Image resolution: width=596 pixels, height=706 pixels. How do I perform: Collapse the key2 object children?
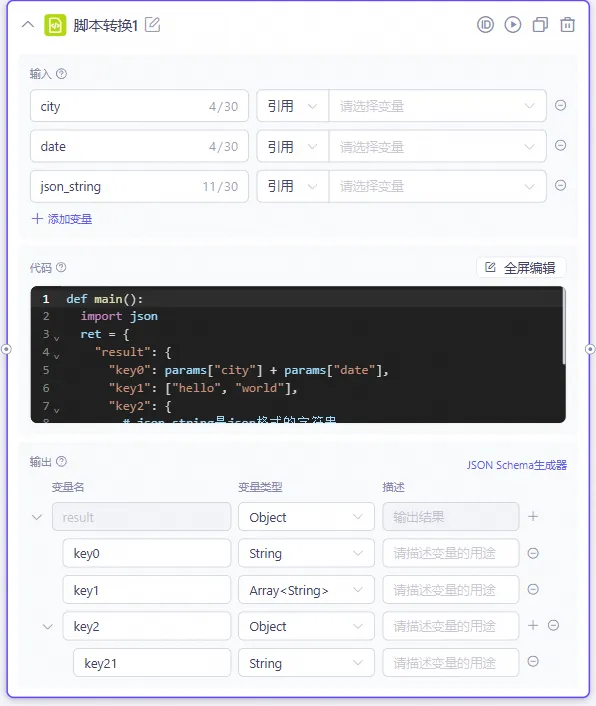pos(48,626)
